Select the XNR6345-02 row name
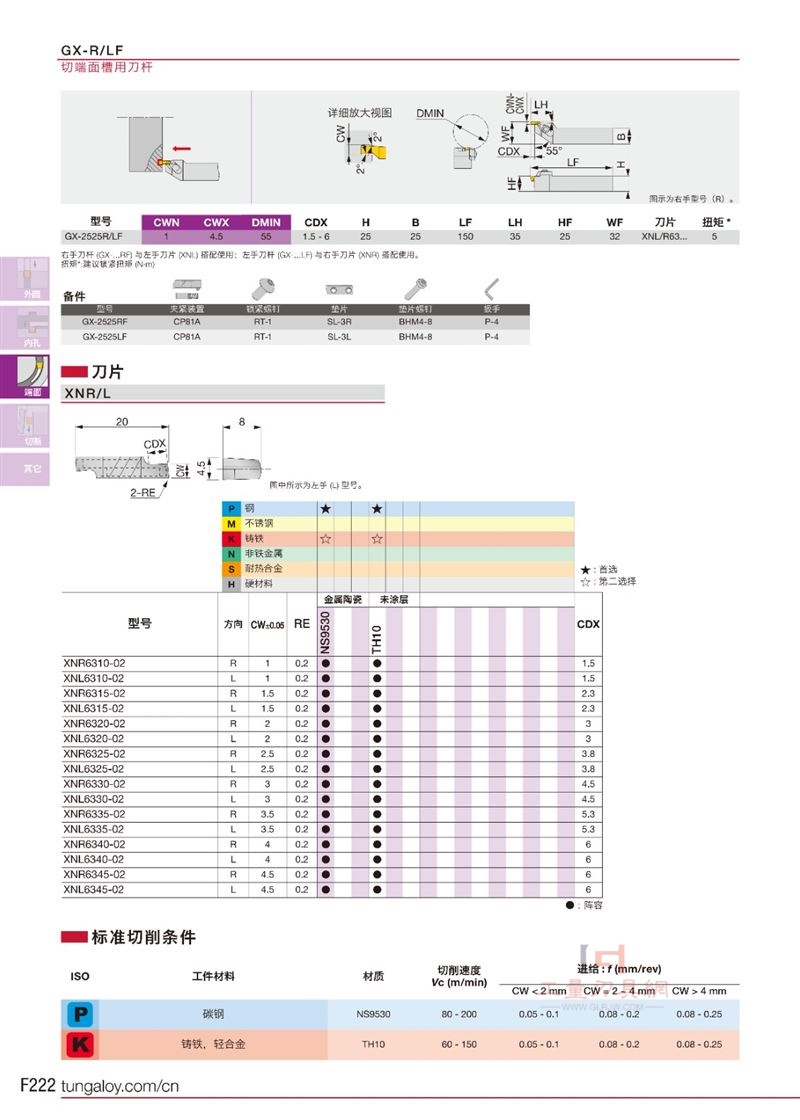This screenshot has width=800, height=1120. 94,874
